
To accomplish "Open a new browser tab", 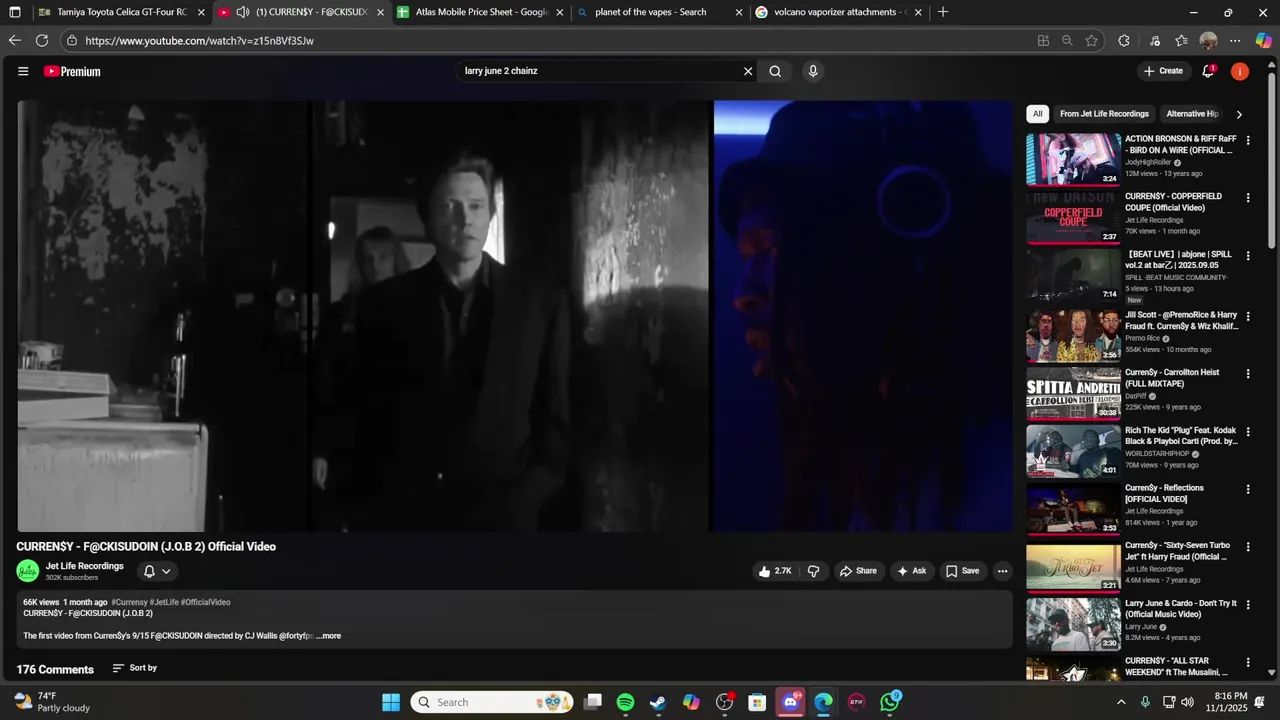I will tap(943, 12).
